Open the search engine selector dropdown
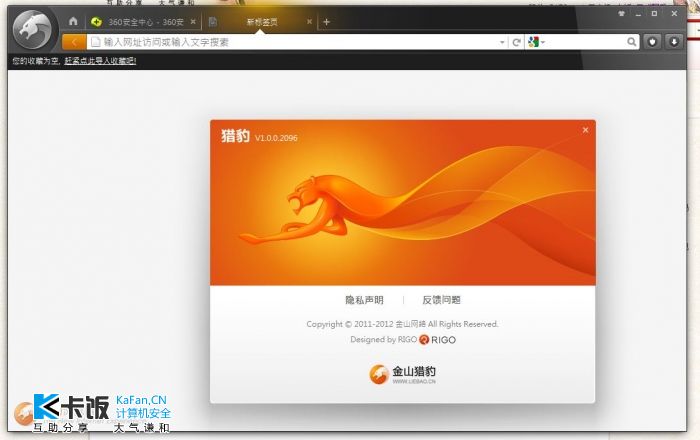700x440 pixels. tap(536, 42)
